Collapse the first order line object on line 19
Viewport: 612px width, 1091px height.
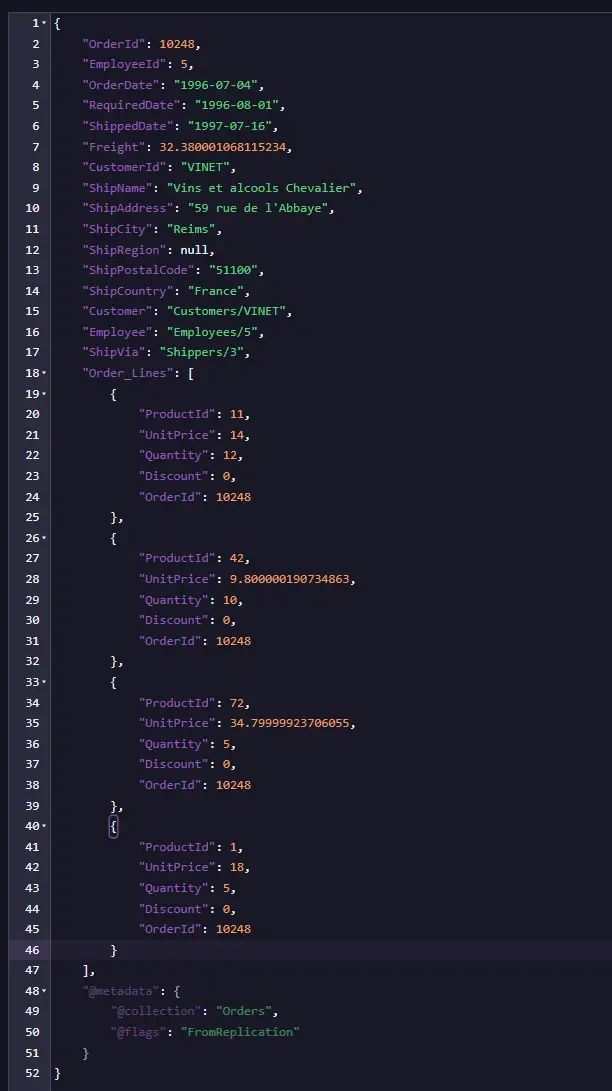(x=45, y=394)
